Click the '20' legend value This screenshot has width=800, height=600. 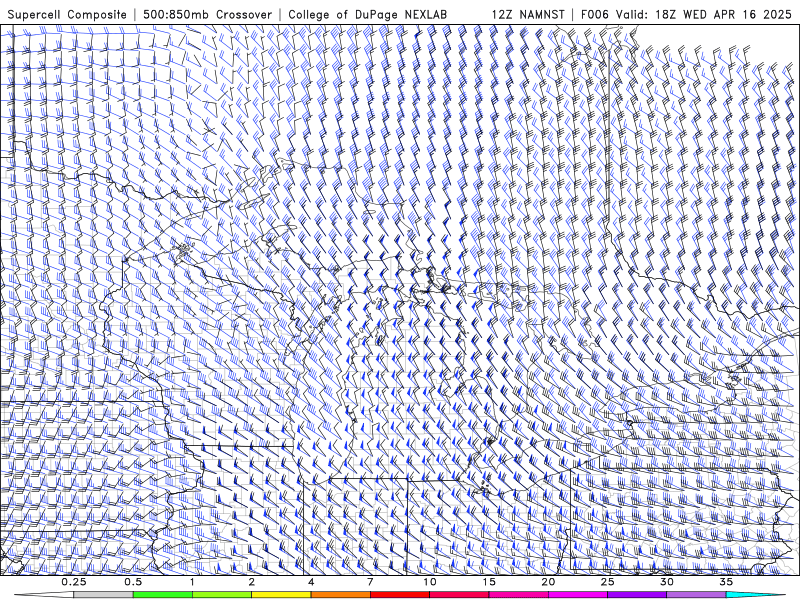[548, 582]
